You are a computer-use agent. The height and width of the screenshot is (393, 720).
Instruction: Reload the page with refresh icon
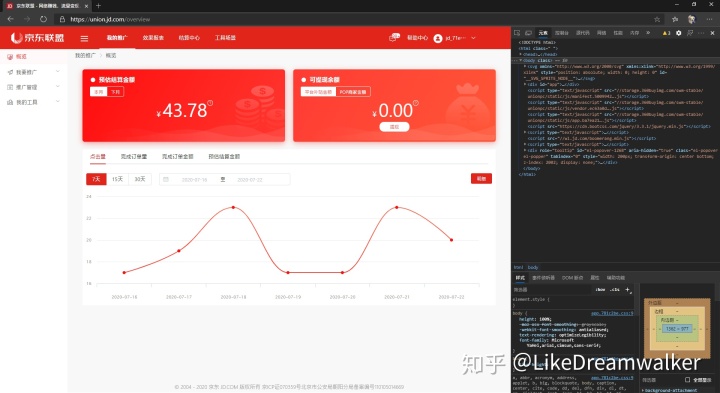point(43,19)
